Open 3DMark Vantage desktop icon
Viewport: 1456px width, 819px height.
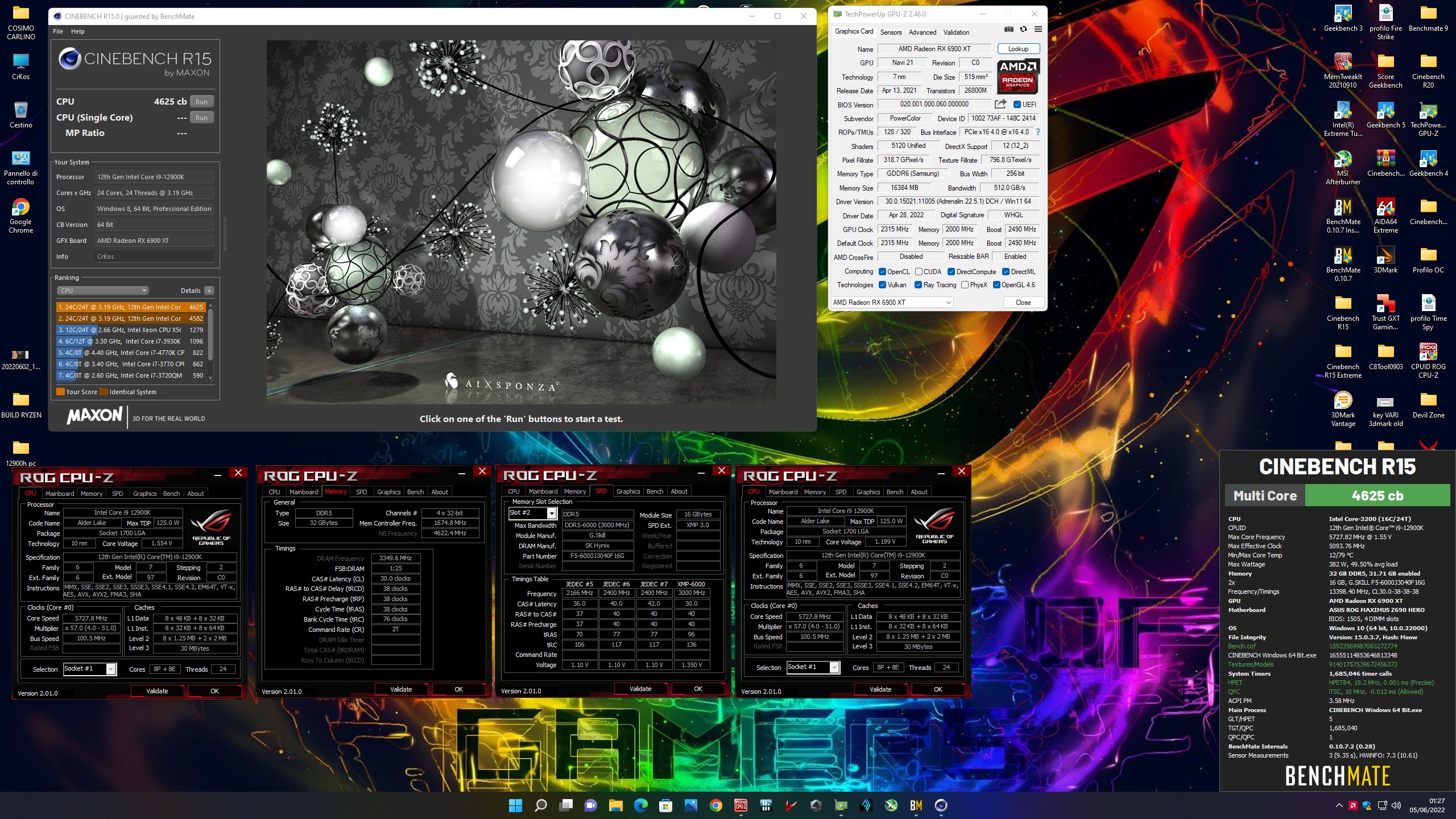click(1343, 409)
